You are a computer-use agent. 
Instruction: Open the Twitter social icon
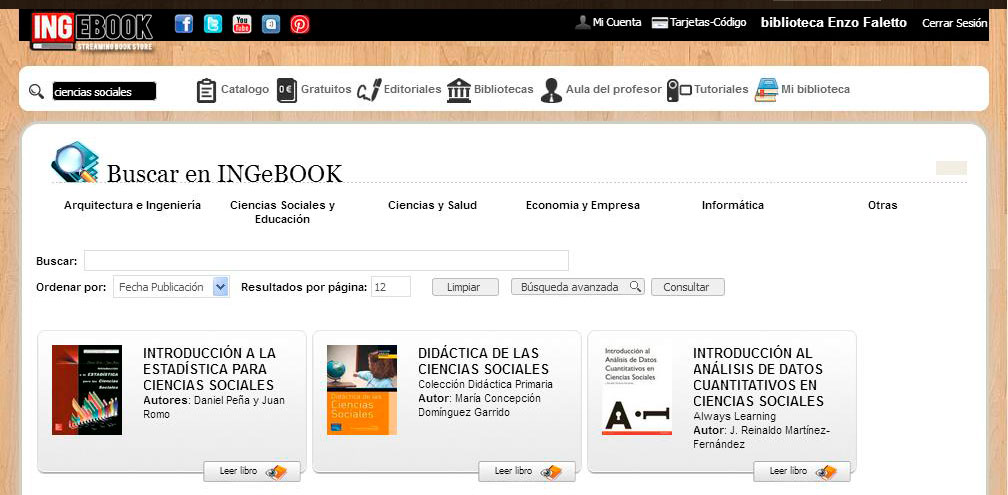click(x=213, y=24)
